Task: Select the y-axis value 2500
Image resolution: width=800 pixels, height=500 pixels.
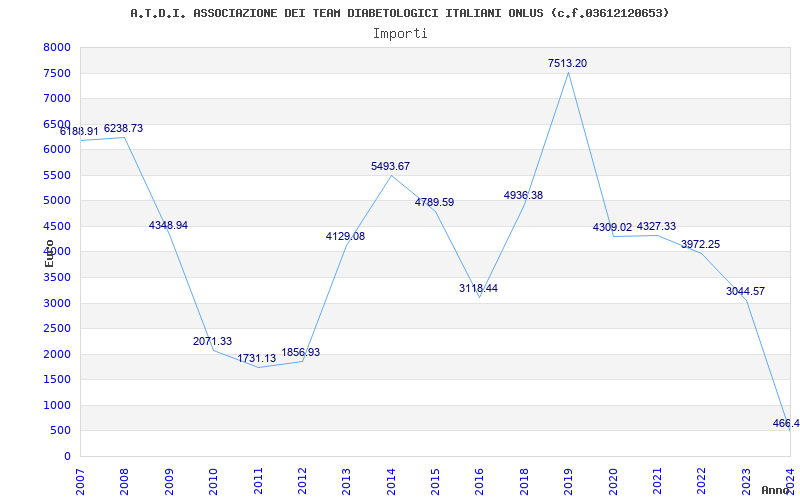Action: click(x=57, y=329)
